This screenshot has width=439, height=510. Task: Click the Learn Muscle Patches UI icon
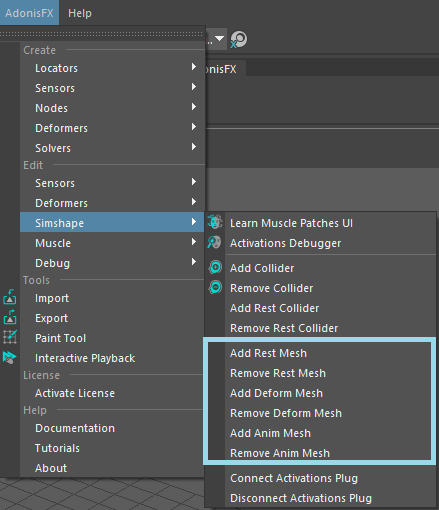[215, 222]
